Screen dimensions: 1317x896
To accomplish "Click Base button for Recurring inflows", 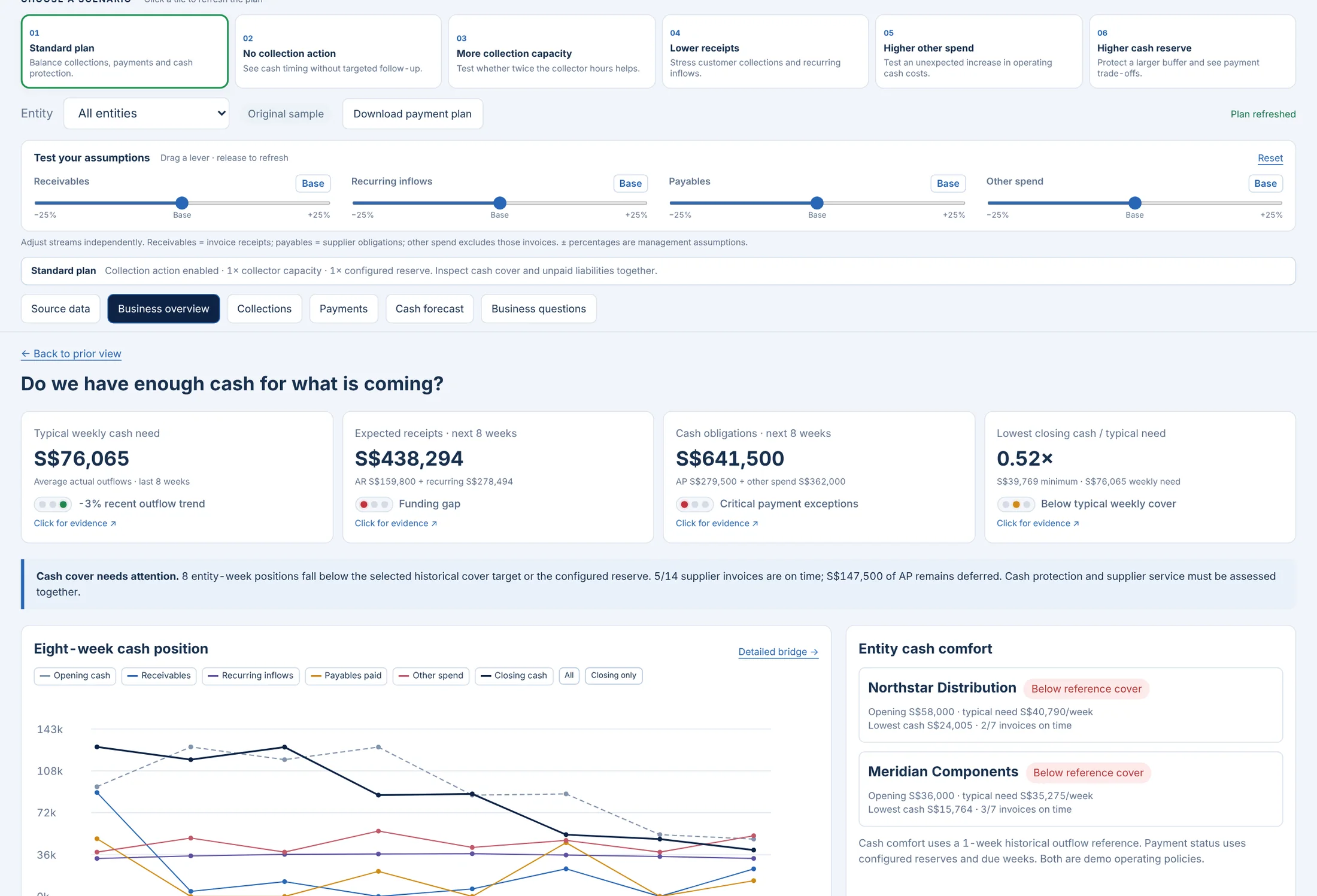I will pyautogui.click(x=630, y=183).
